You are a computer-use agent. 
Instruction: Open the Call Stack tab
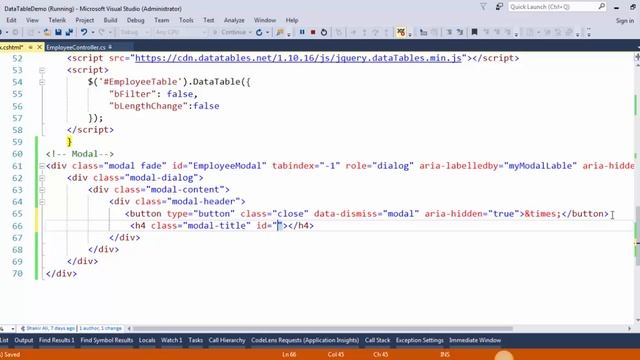(378, 340)
